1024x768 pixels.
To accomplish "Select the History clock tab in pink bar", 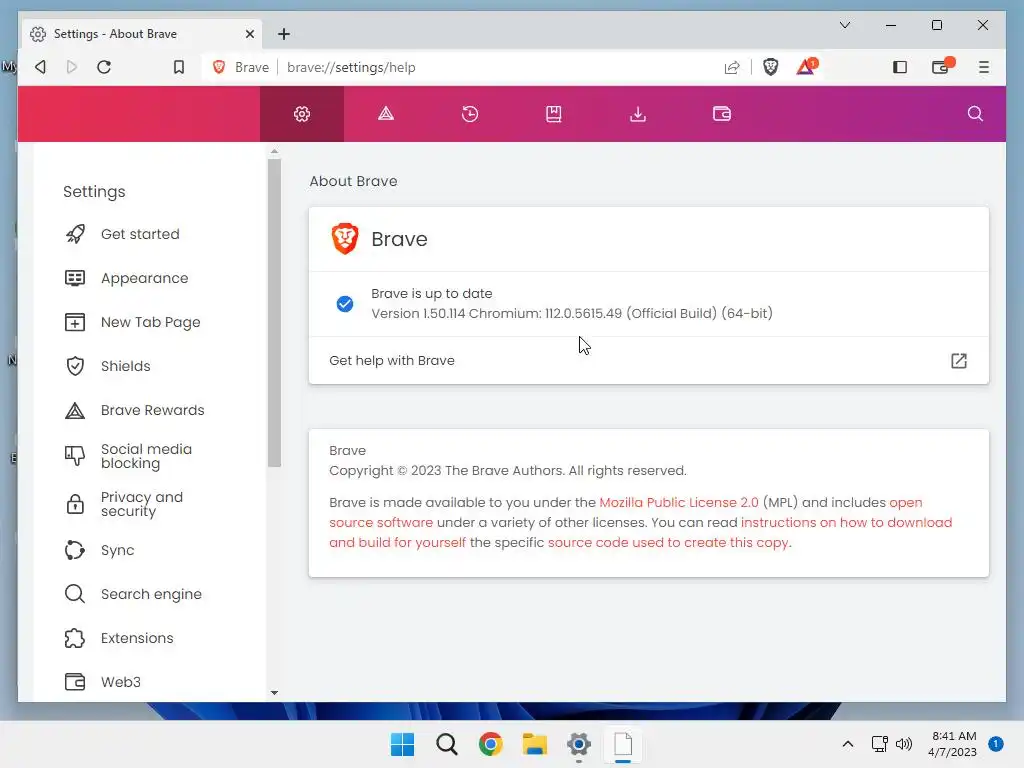I will coord(470,114).
